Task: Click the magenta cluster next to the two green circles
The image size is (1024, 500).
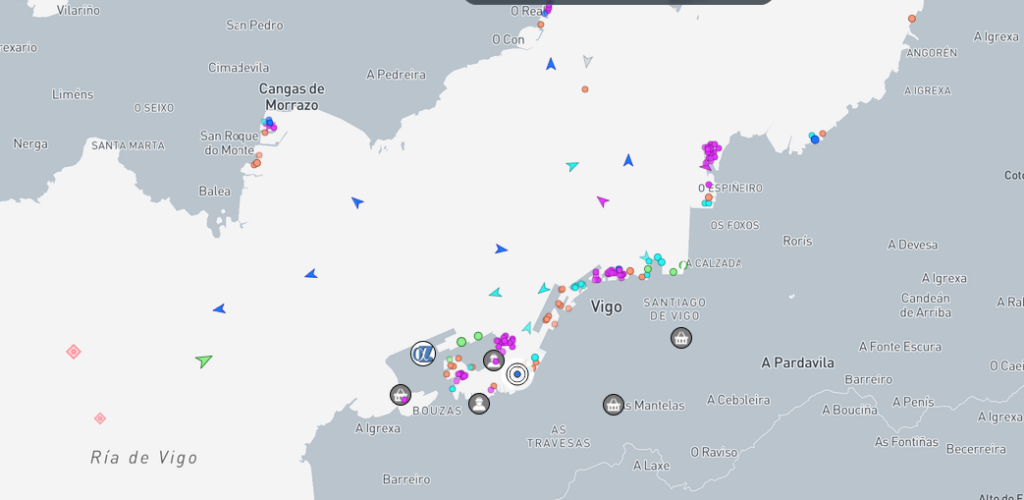Action: pos(504,341)
